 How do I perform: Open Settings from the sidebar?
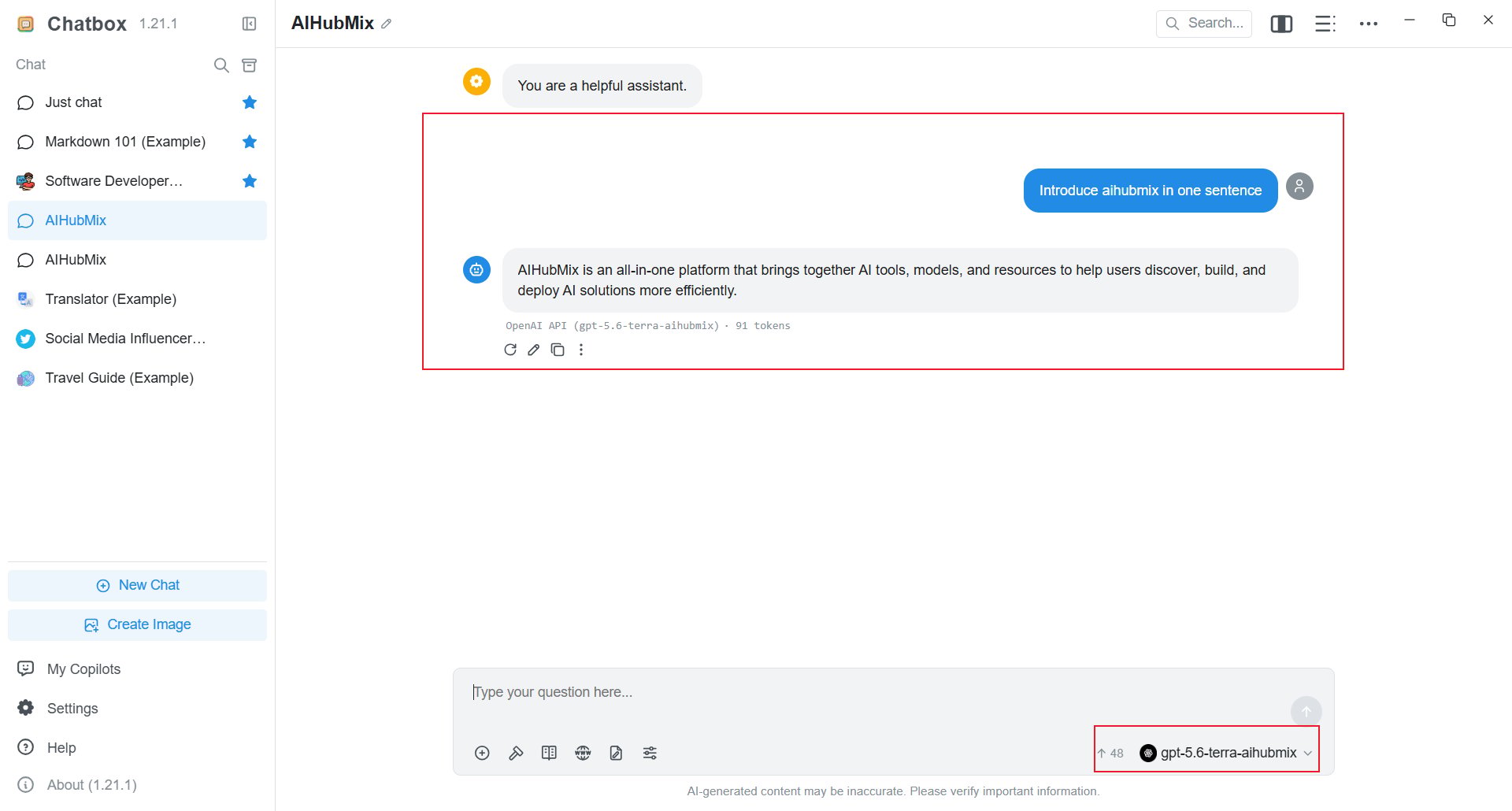[137, 708]
